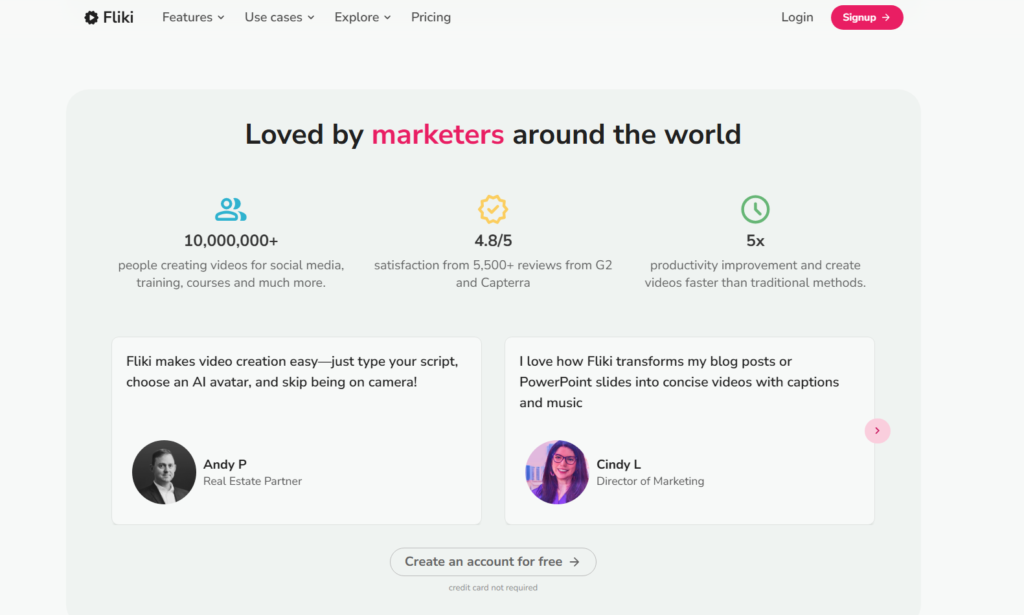1024x615 pixels.
Task: Advance testimonials with the pink arrow control
Action: point(877,430)
